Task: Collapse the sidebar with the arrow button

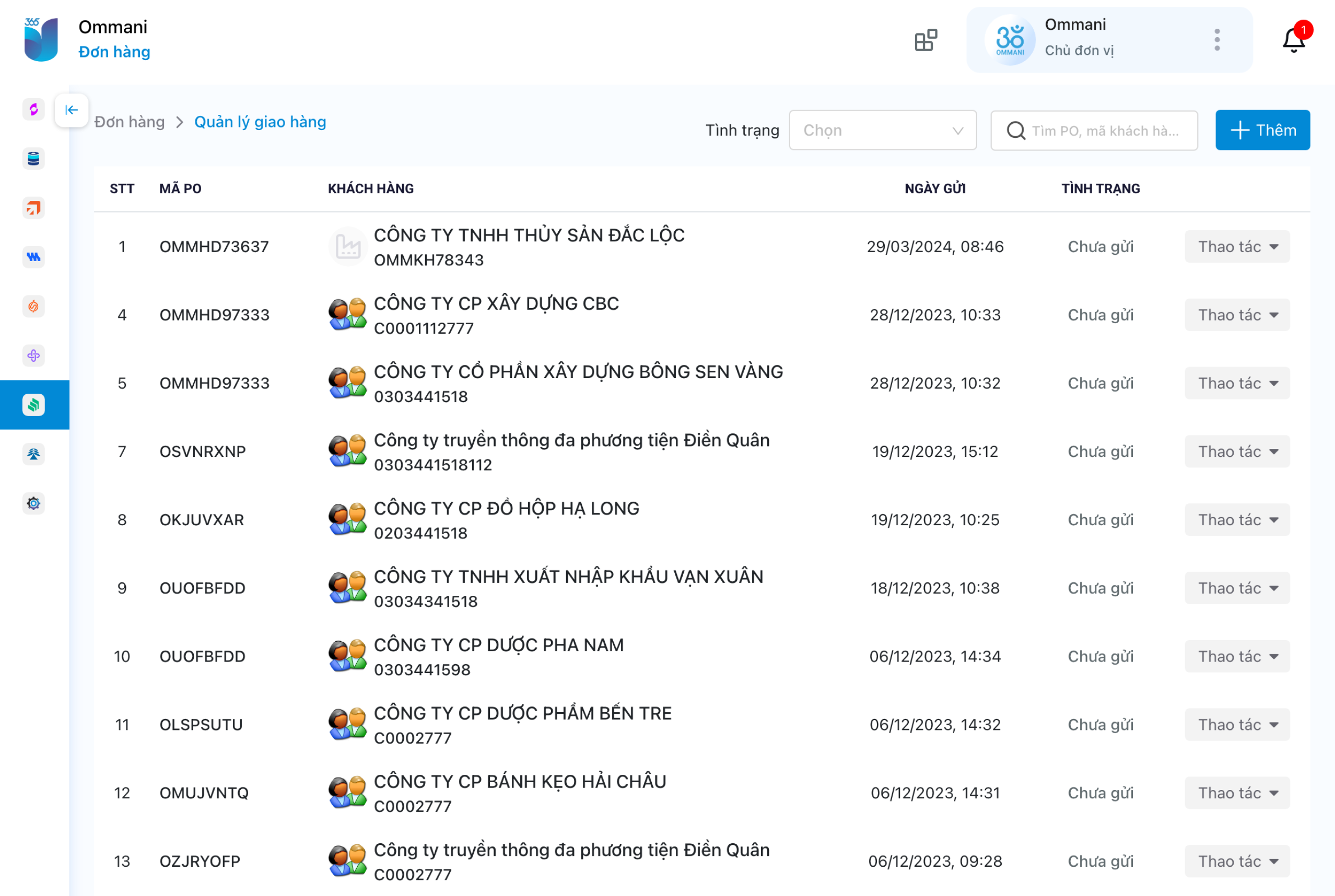Action: pos(72,110)
